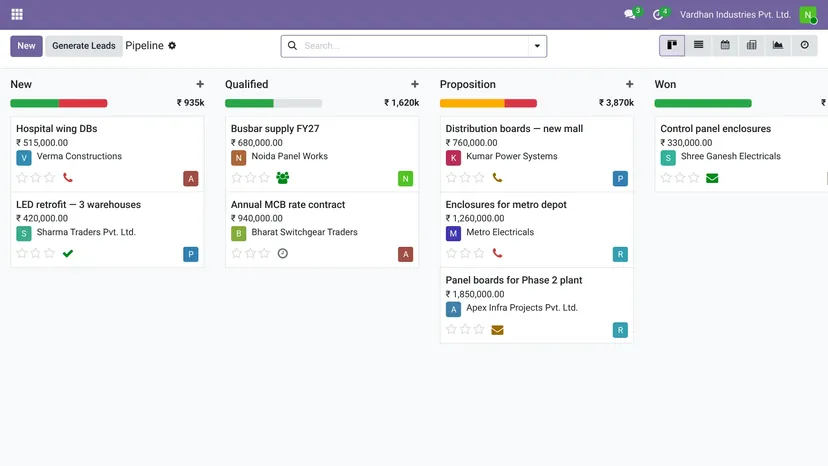Set second priority star on Control panel enclosures
The height and width of the screenshot is (466, 828).
coord(680,178)
